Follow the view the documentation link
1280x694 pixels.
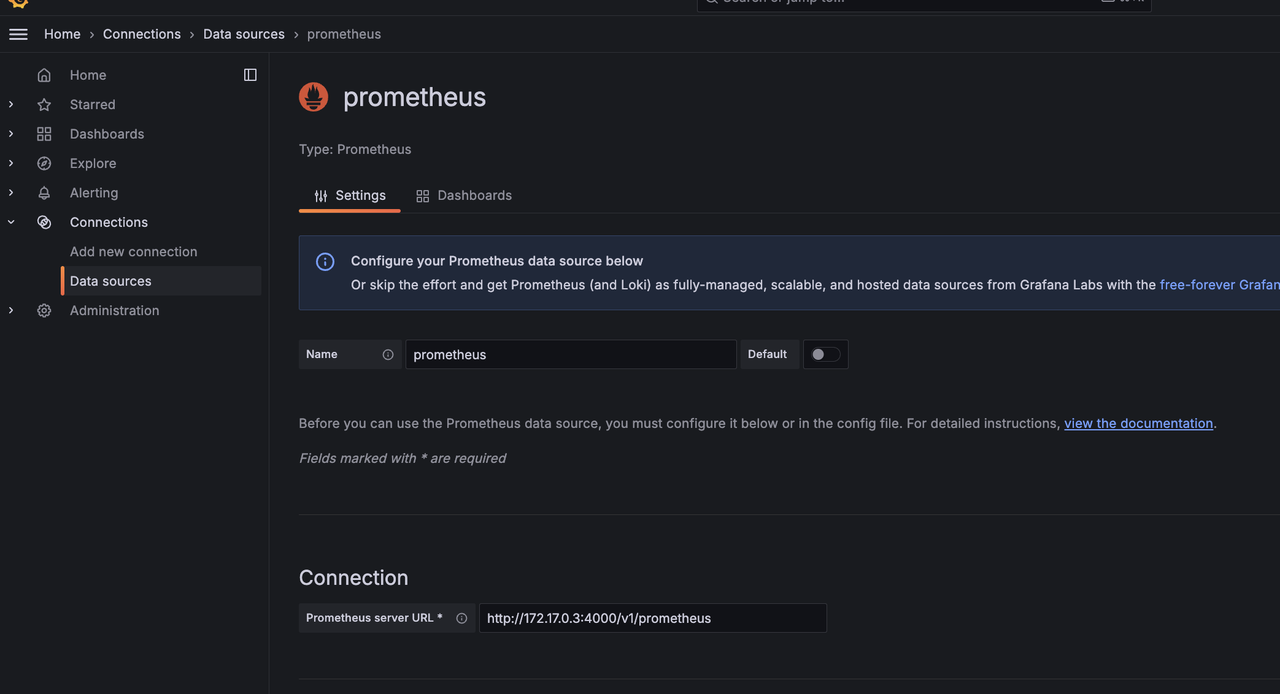point(1138,423)
